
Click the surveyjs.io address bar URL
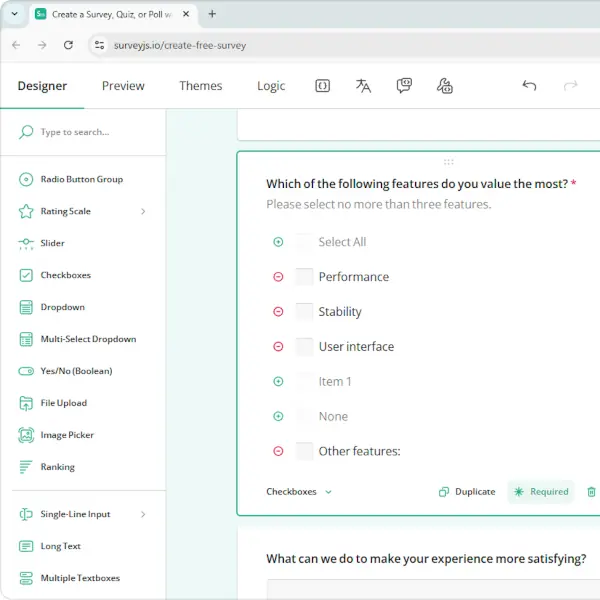tap(180, 46)
